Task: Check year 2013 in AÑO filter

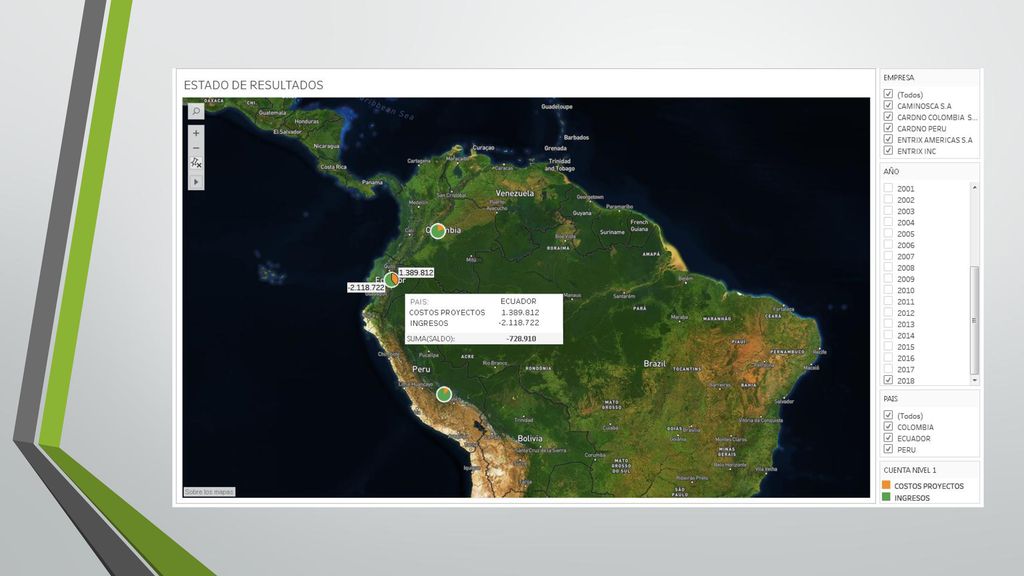Action: coord(888,324)
